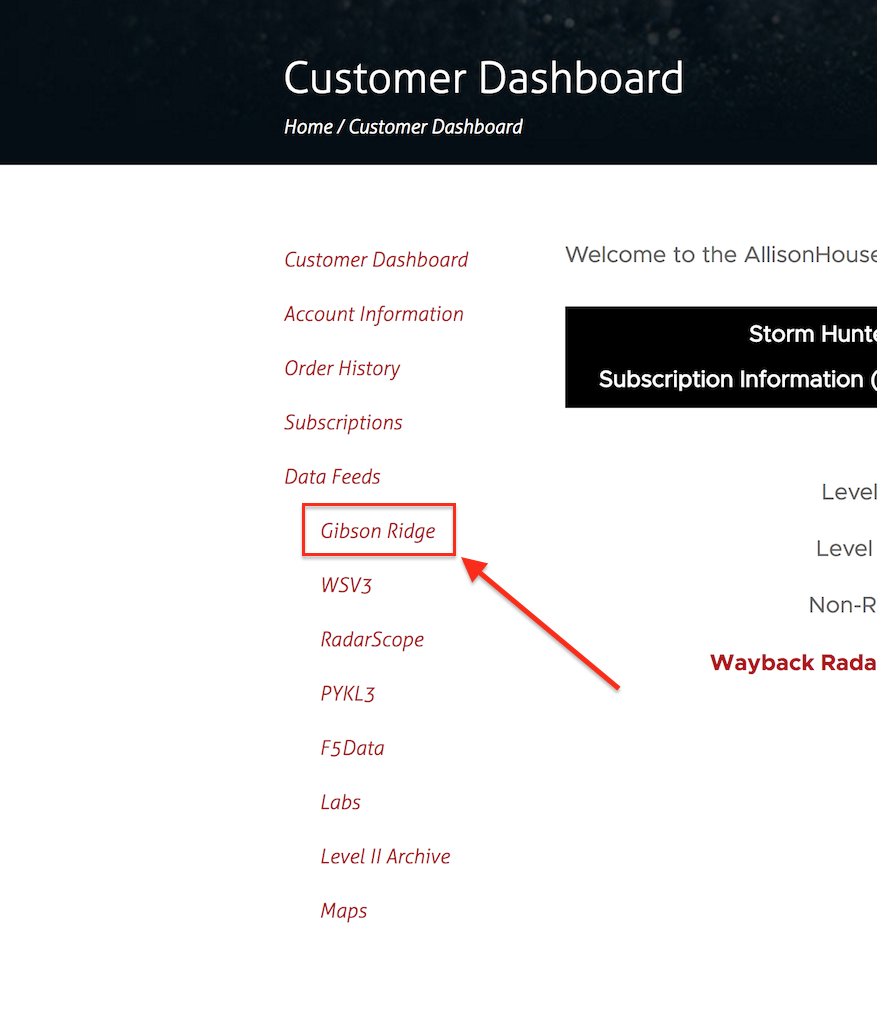
Task: Click the Wayback Radar link
Action: click(x=793, y=662)
